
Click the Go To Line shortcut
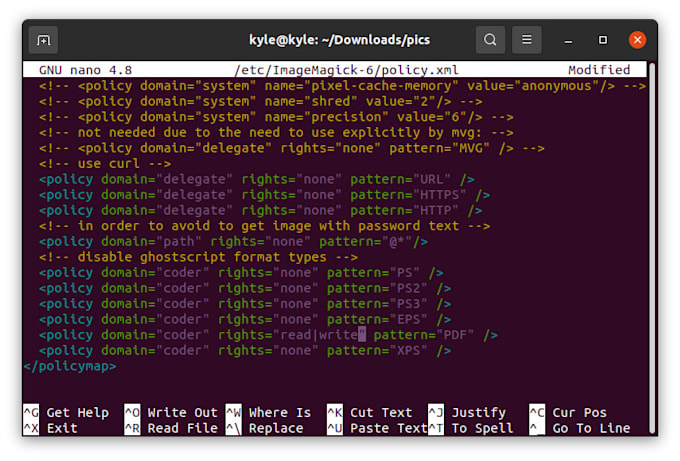point(580,428)
